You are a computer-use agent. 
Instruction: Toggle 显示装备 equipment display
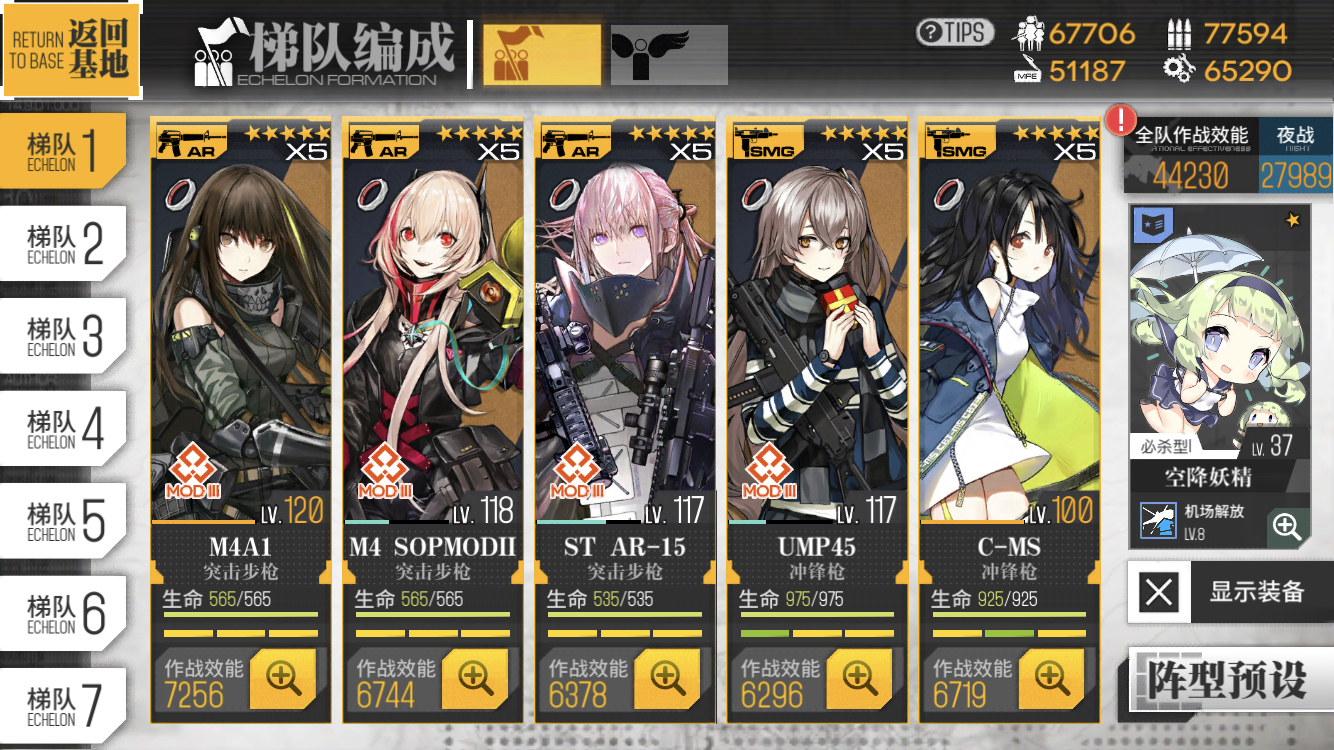[1230, 592]
